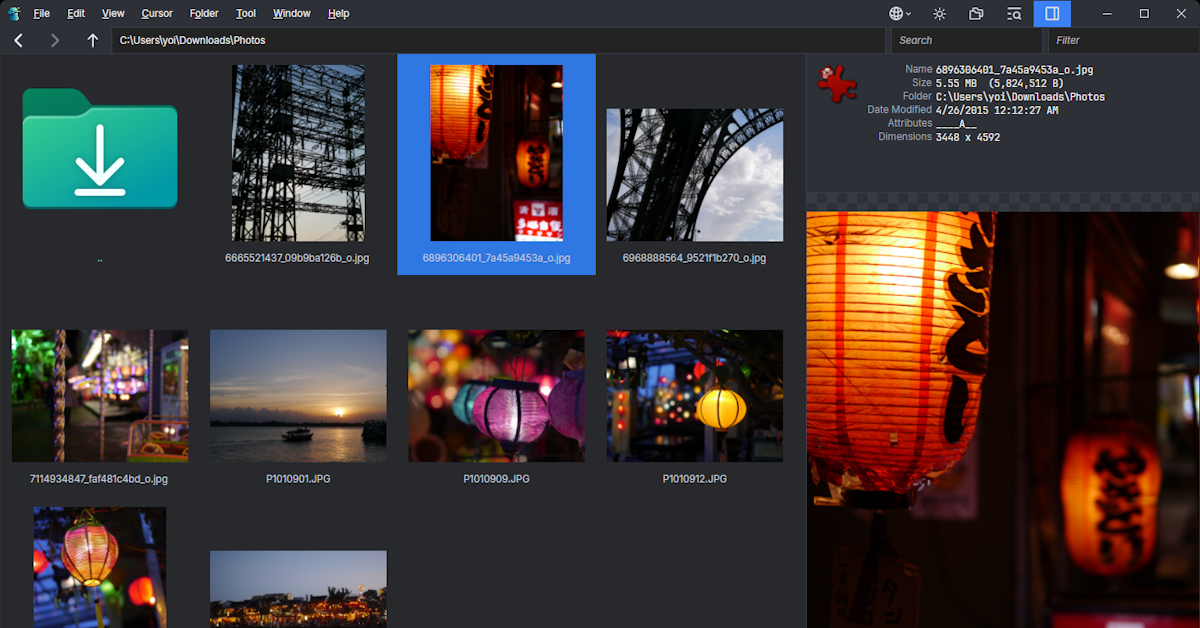
Task: Open the Help menu
Action: (x=339, y=14)
